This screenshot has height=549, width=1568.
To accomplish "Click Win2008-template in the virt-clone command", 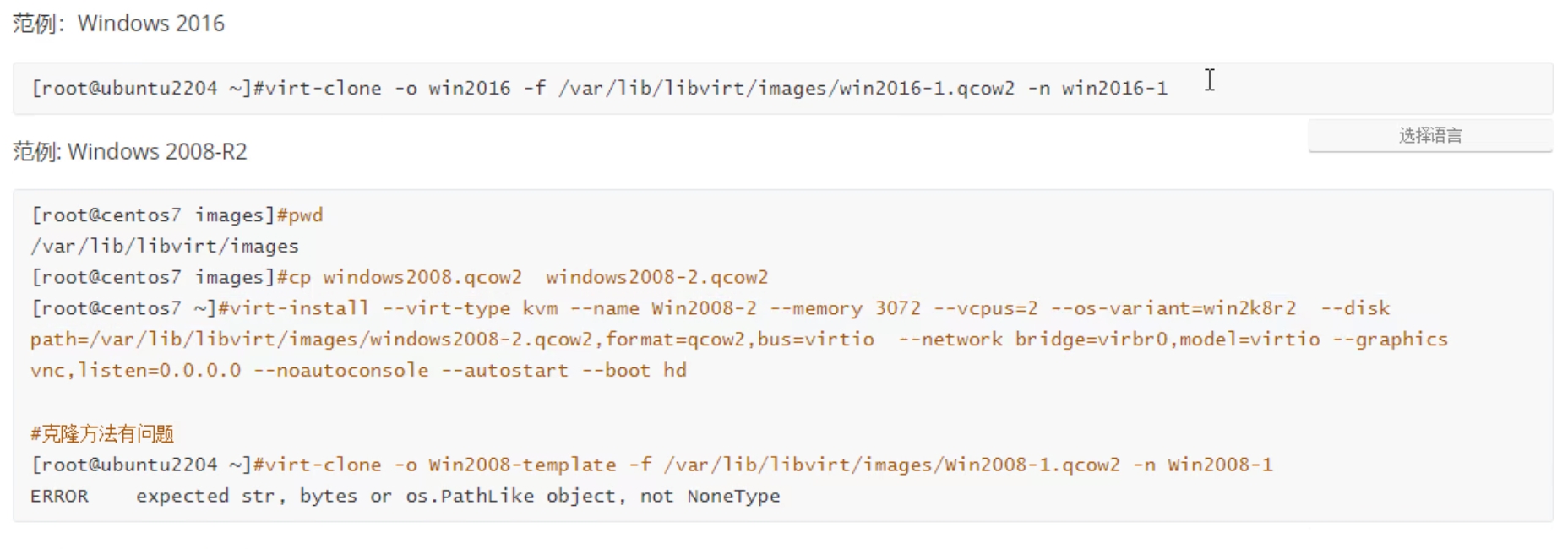I will tap(522, 465).
